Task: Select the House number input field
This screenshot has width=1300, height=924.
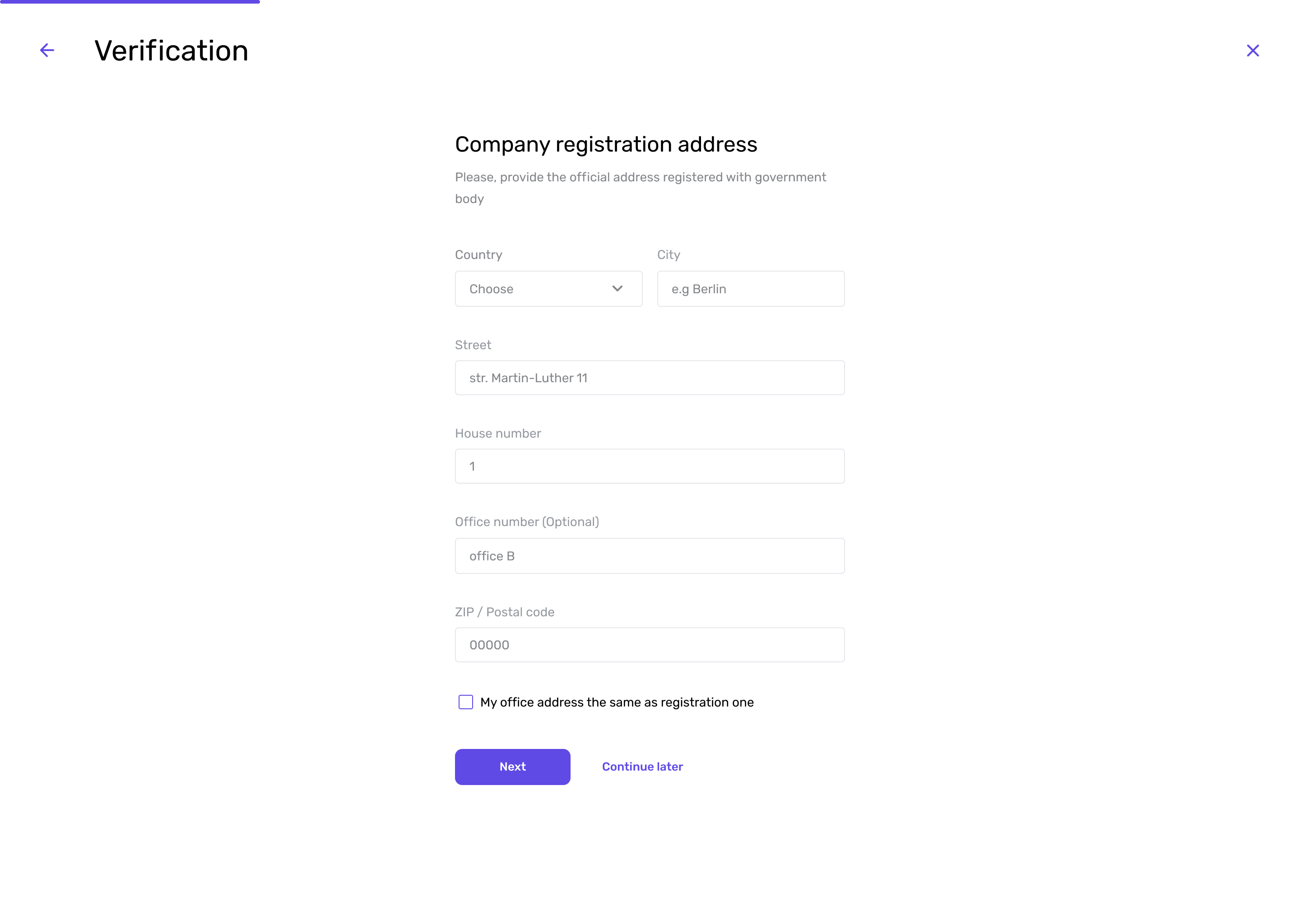Action: [650, 466]
